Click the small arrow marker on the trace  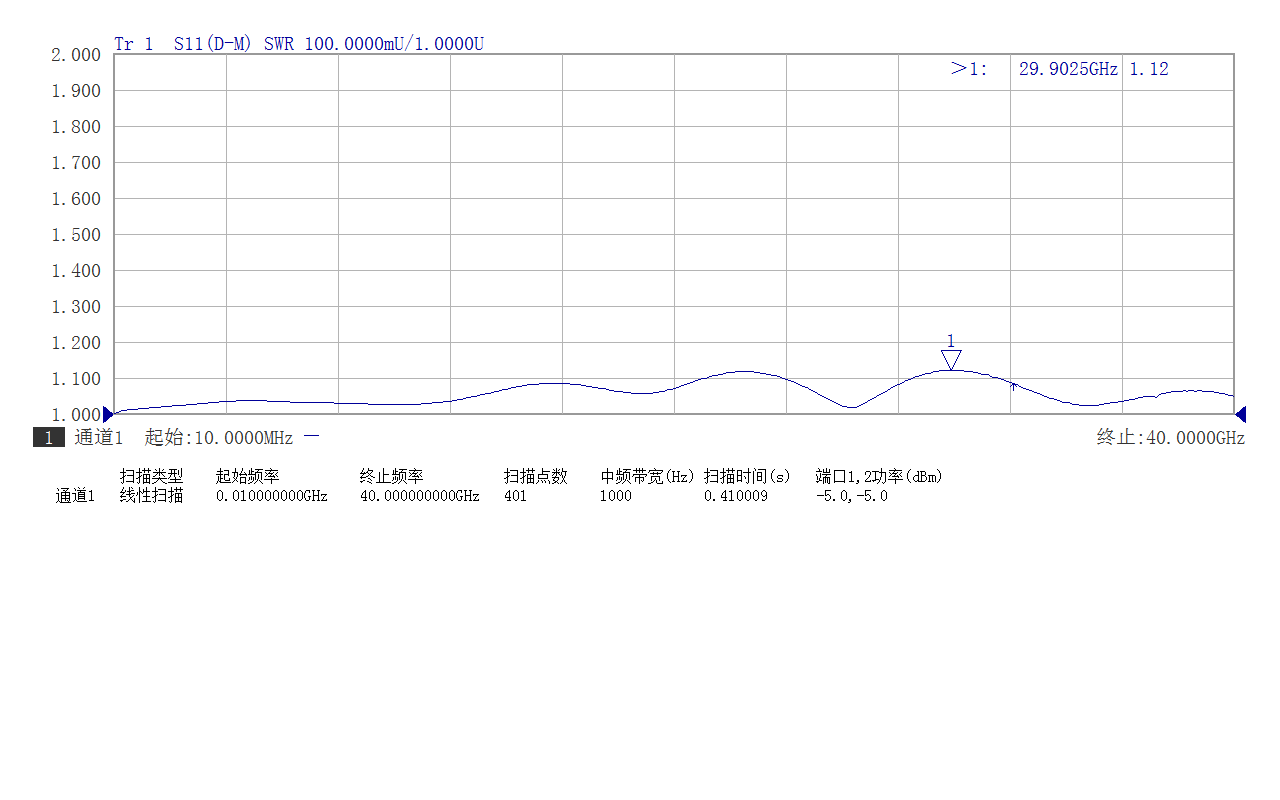(x=1013, y=385)
